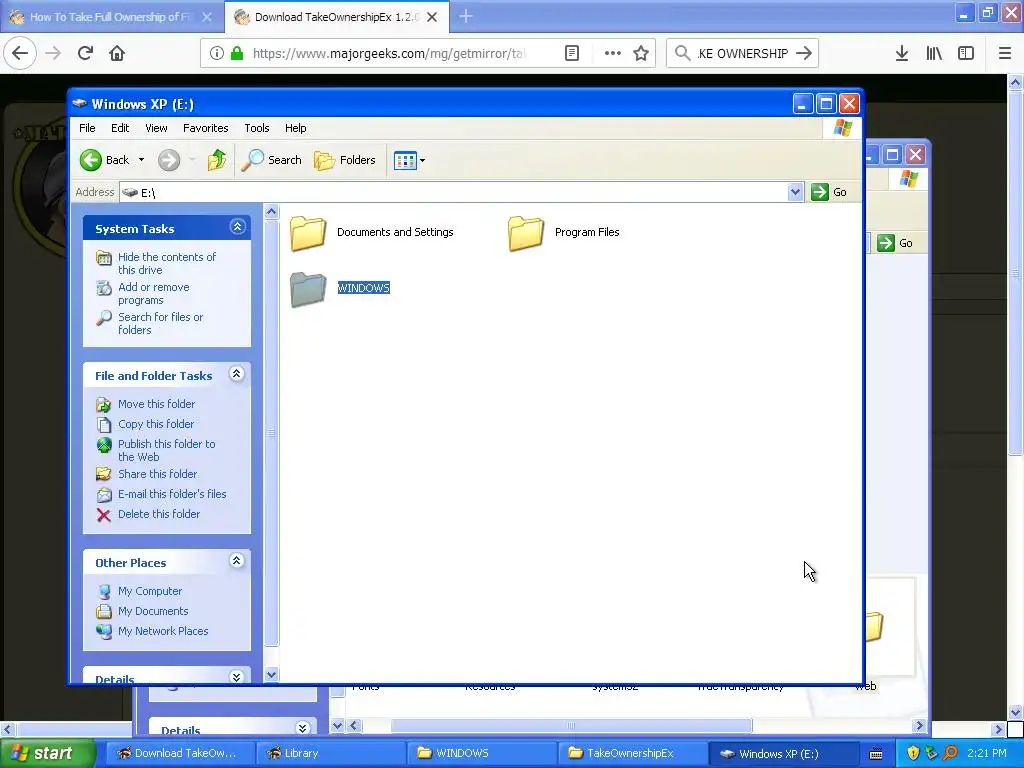Screen dimensions: 1024x768
Task: Click Publish this folder to the Web
Action: [167, 450]
